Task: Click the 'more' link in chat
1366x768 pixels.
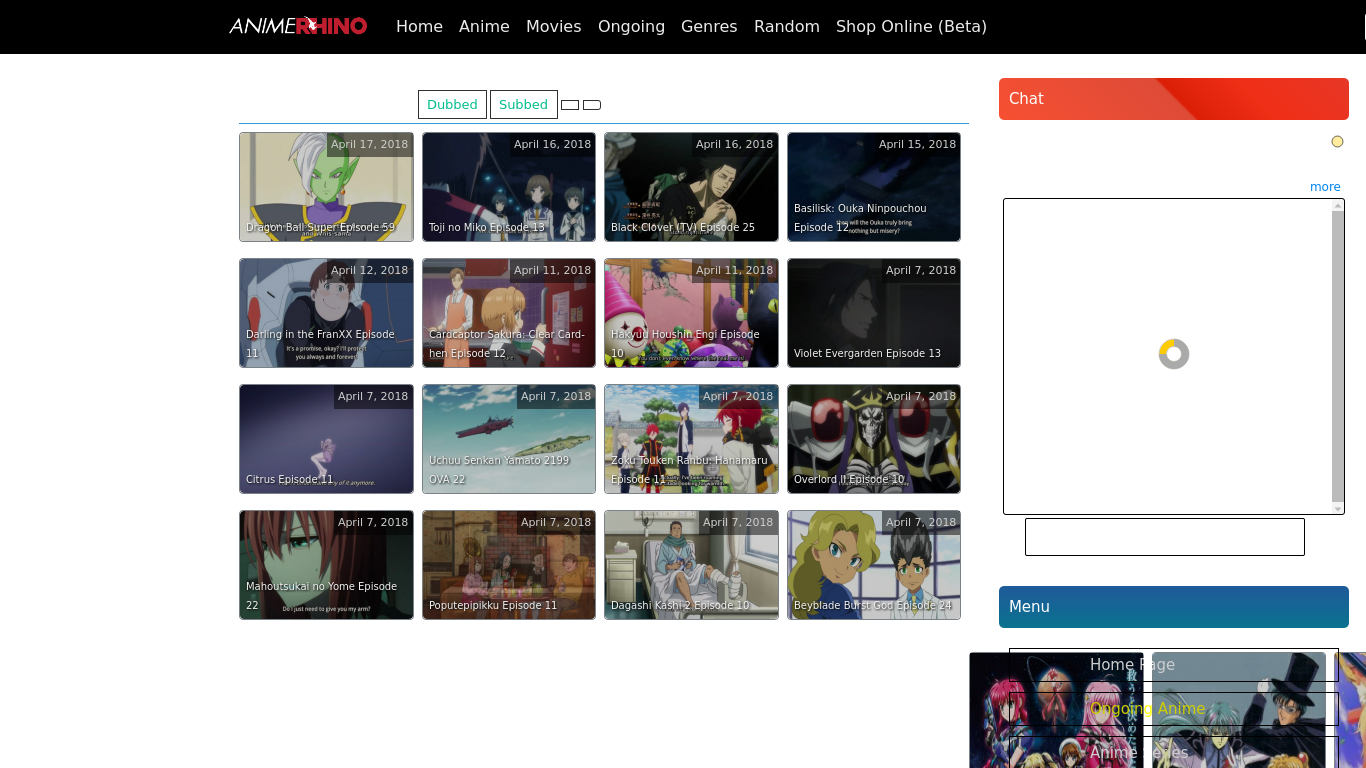Action: (1325, 187)
